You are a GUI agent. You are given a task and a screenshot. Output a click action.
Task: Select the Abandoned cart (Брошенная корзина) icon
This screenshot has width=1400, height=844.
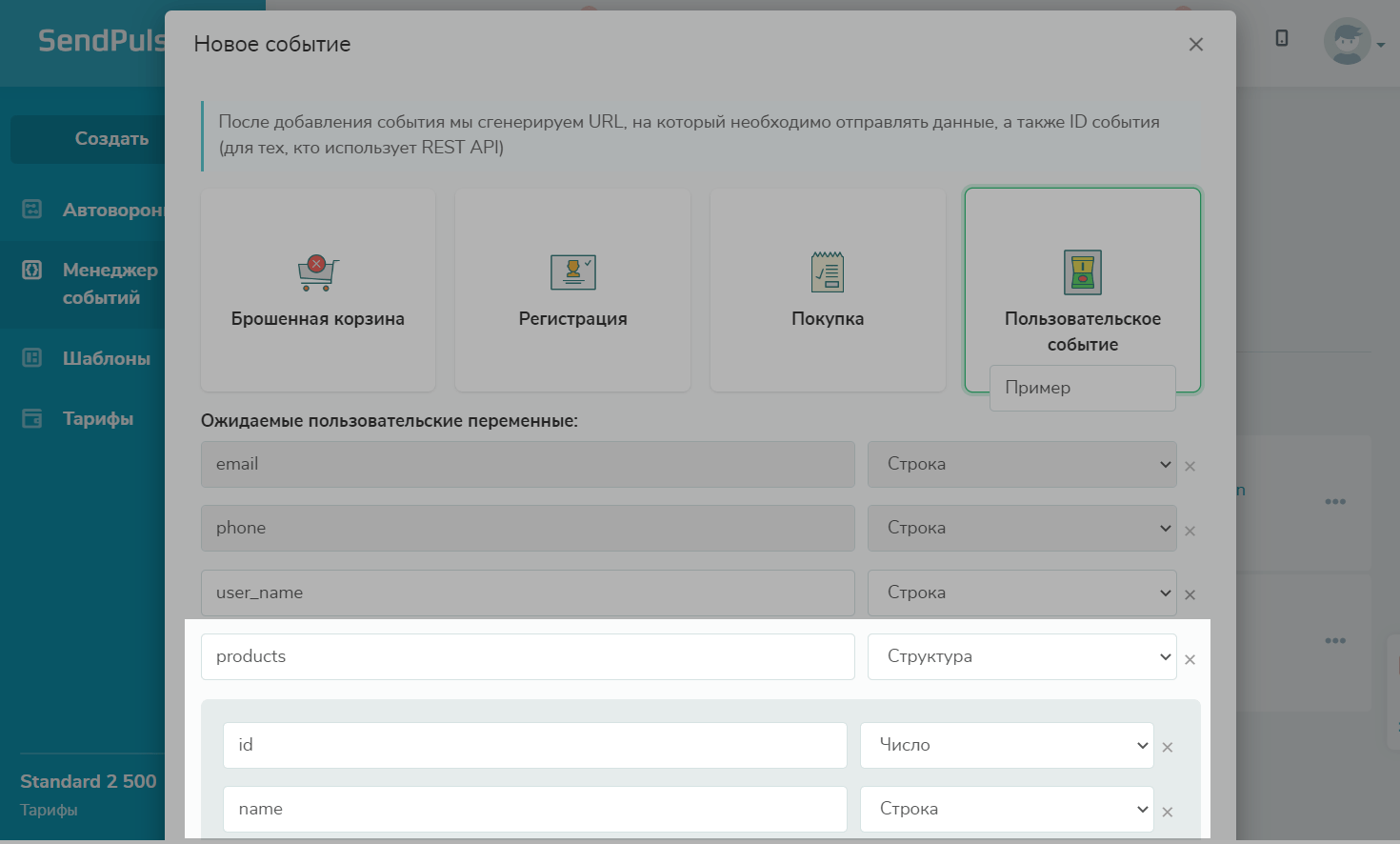(317, 273)
